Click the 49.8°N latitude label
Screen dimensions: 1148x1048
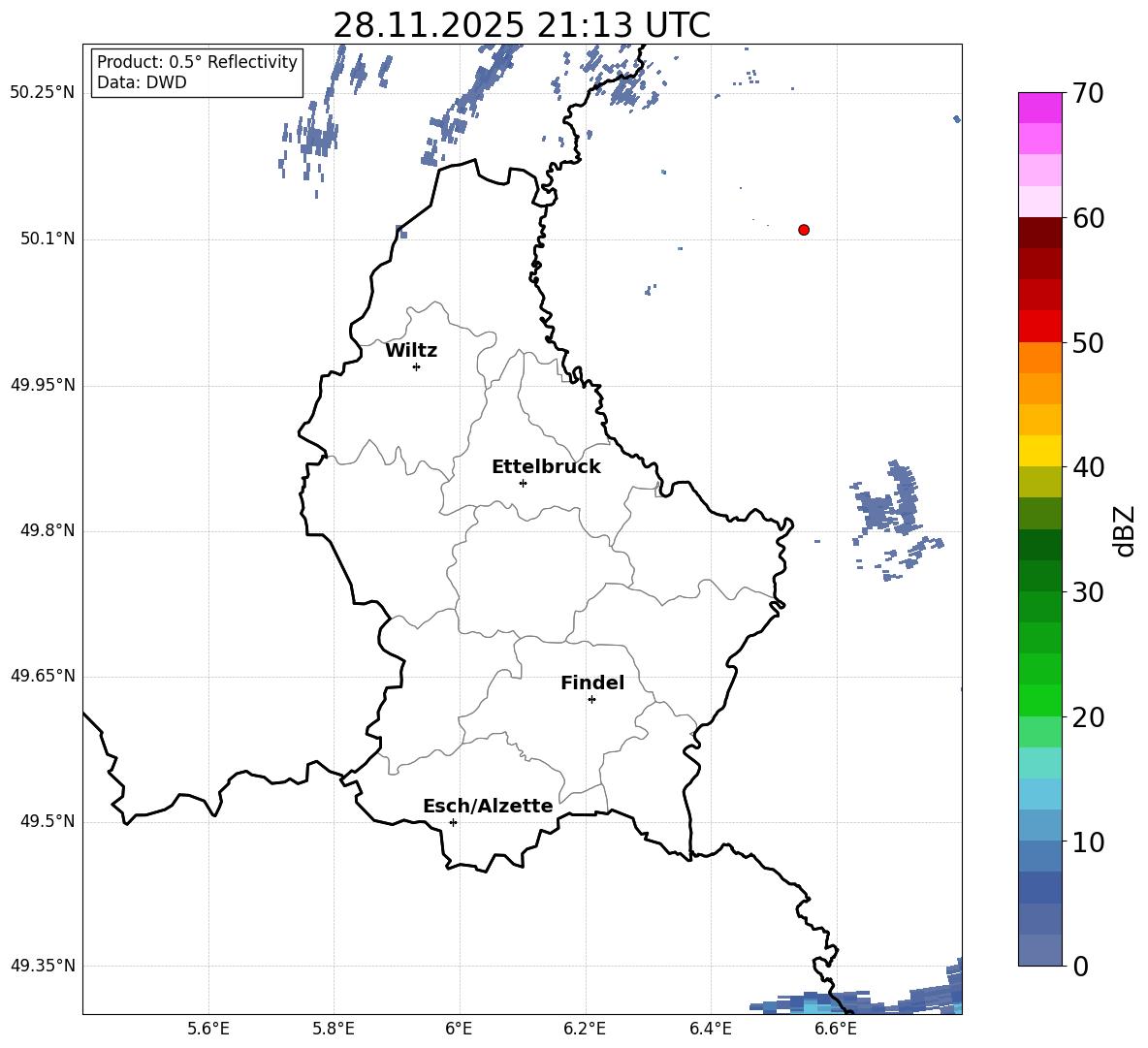point(47,530)
